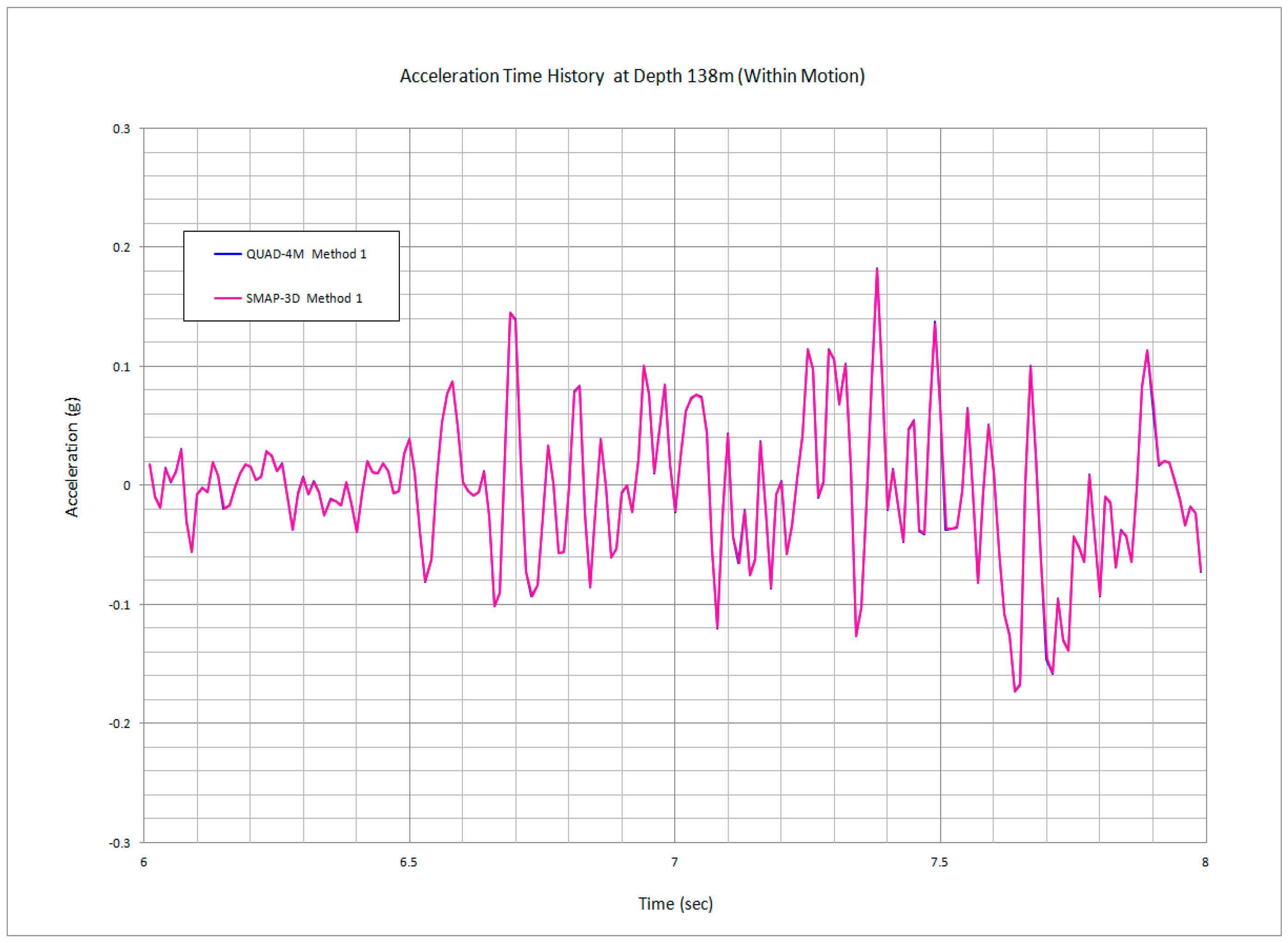Viewport: 1288px width, 943px height.
Task: Click the -0.3 vertical axis label
Action: click(x=119, y=843)
